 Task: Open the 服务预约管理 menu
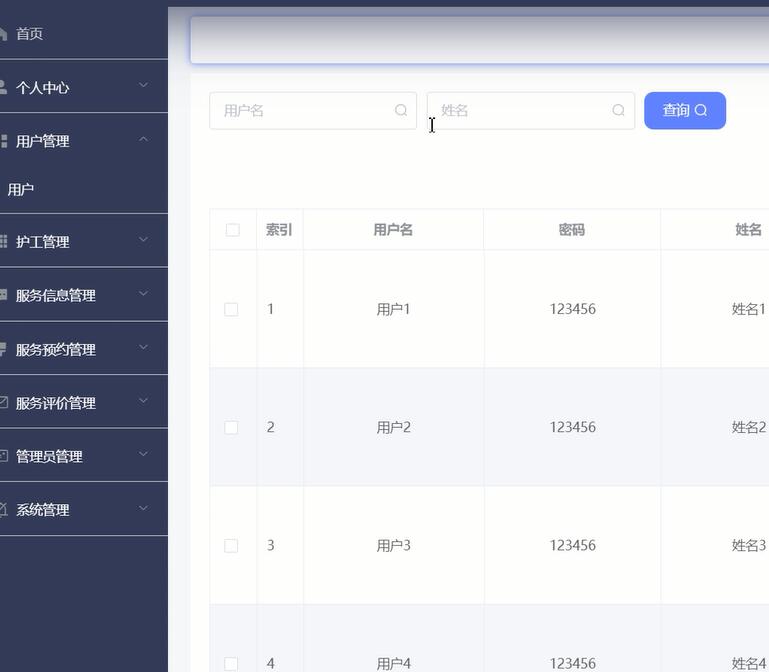tap(84, 349)
